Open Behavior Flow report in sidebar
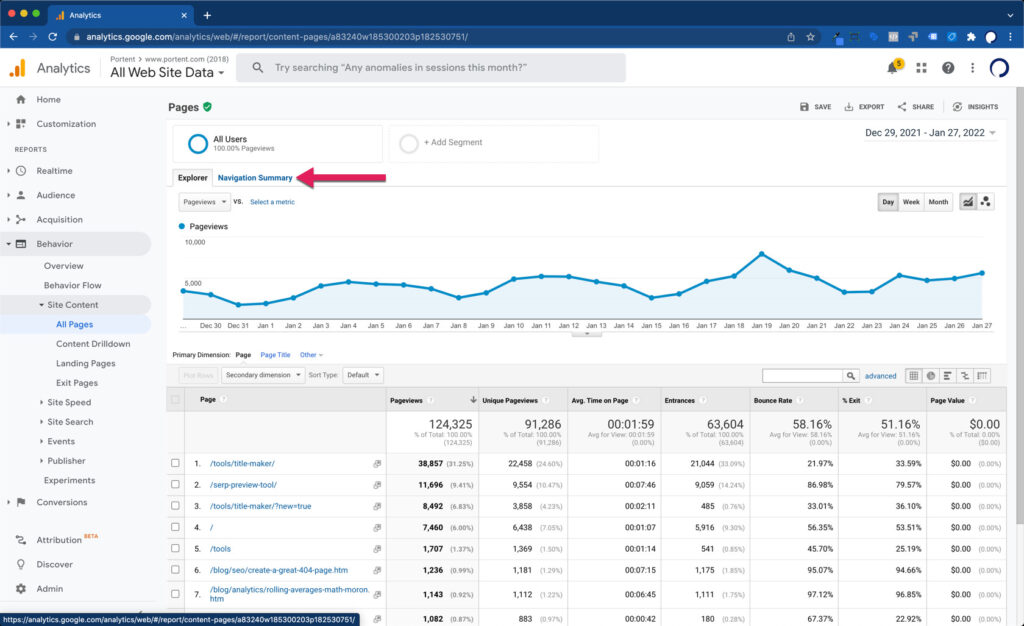The height and width of the screenshot is (626, 1024). [x=72, y=285]
